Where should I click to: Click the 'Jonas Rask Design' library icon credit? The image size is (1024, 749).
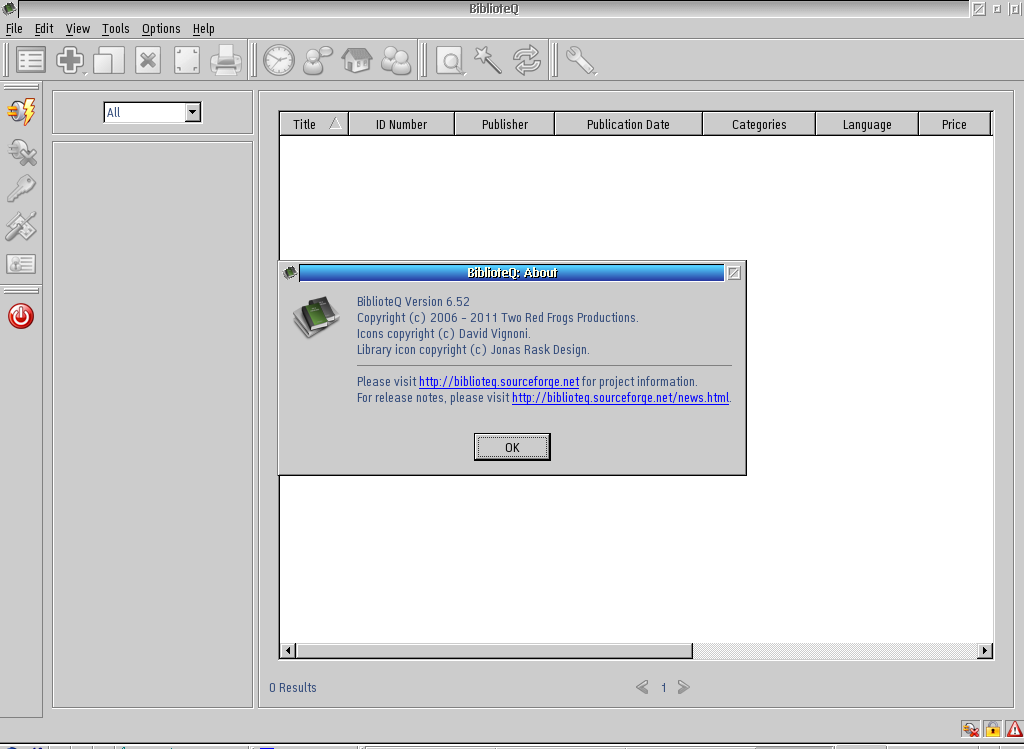pyautogui.click(x=473, y=350)
